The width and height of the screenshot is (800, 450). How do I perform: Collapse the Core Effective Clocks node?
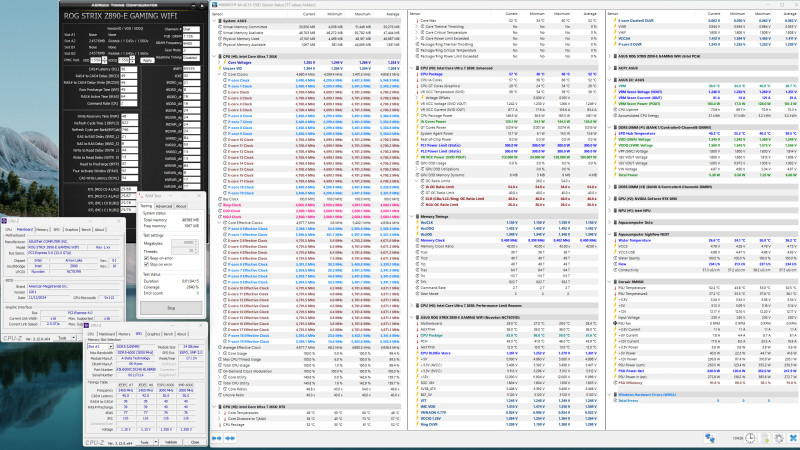click(x=220, y=223)
